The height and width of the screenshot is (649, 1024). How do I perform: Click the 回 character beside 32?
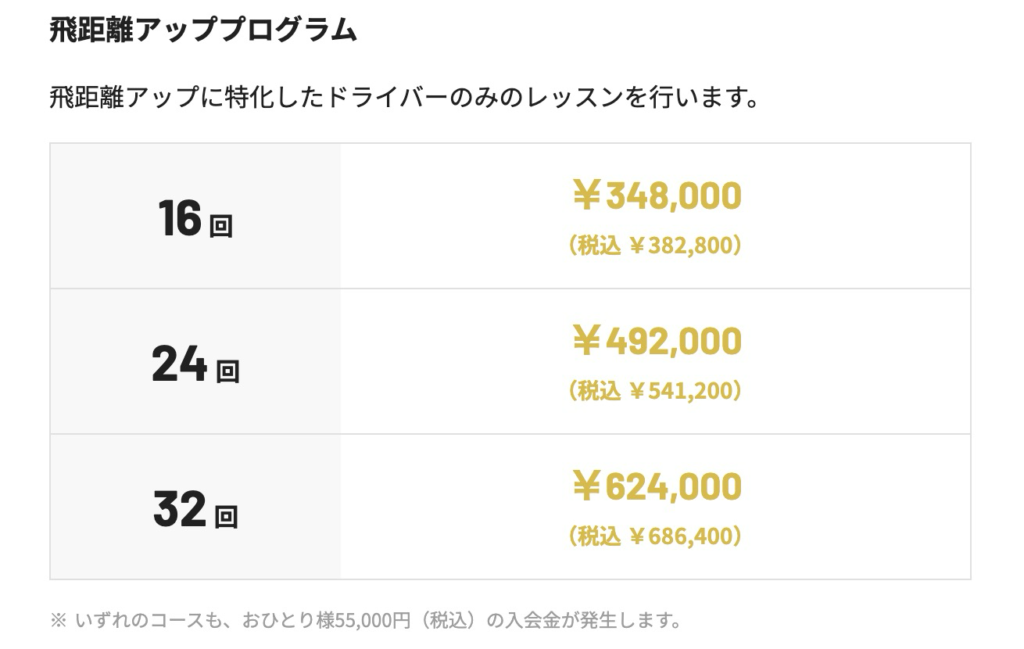coord(226,517)
